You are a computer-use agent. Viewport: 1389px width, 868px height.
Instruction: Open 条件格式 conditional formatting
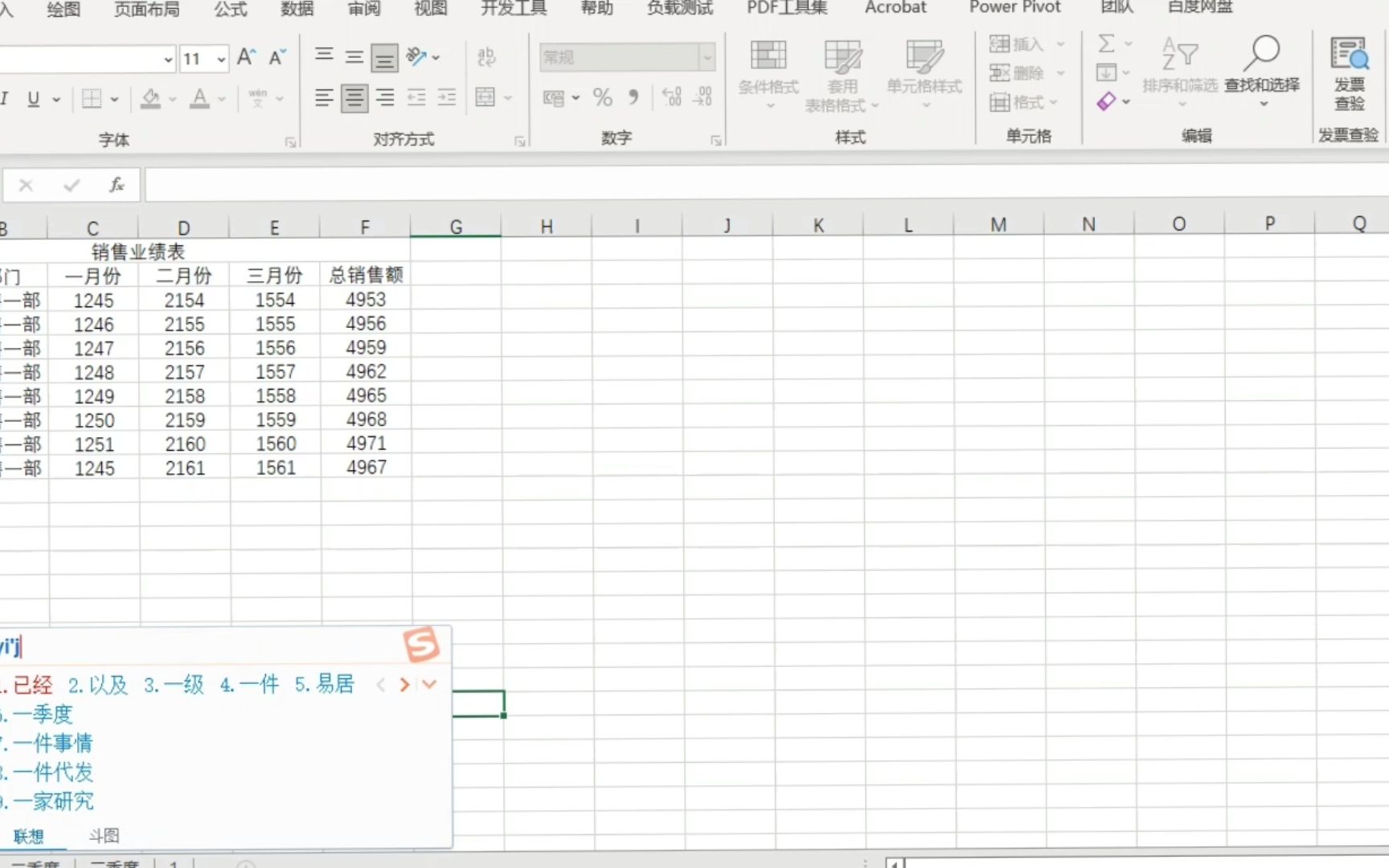point(768,75)
